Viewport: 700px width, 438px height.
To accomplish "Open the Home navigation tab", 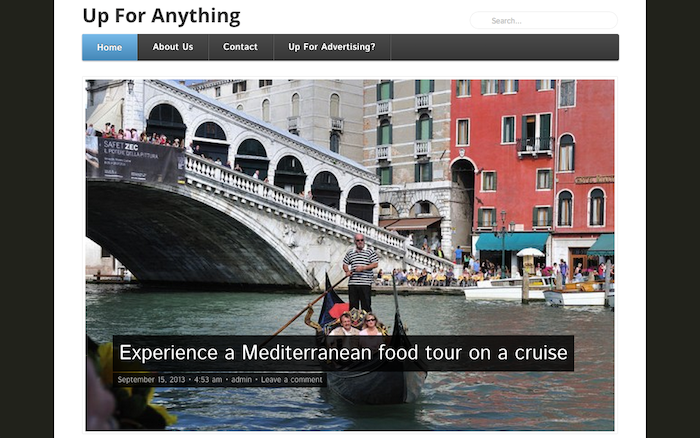I will [110, 47].
